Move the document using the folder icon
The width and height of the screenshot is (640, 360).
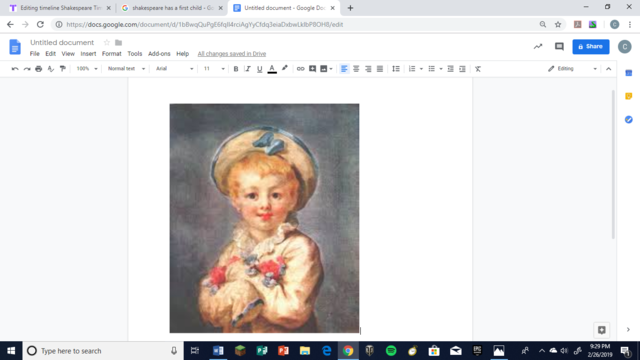118,42
